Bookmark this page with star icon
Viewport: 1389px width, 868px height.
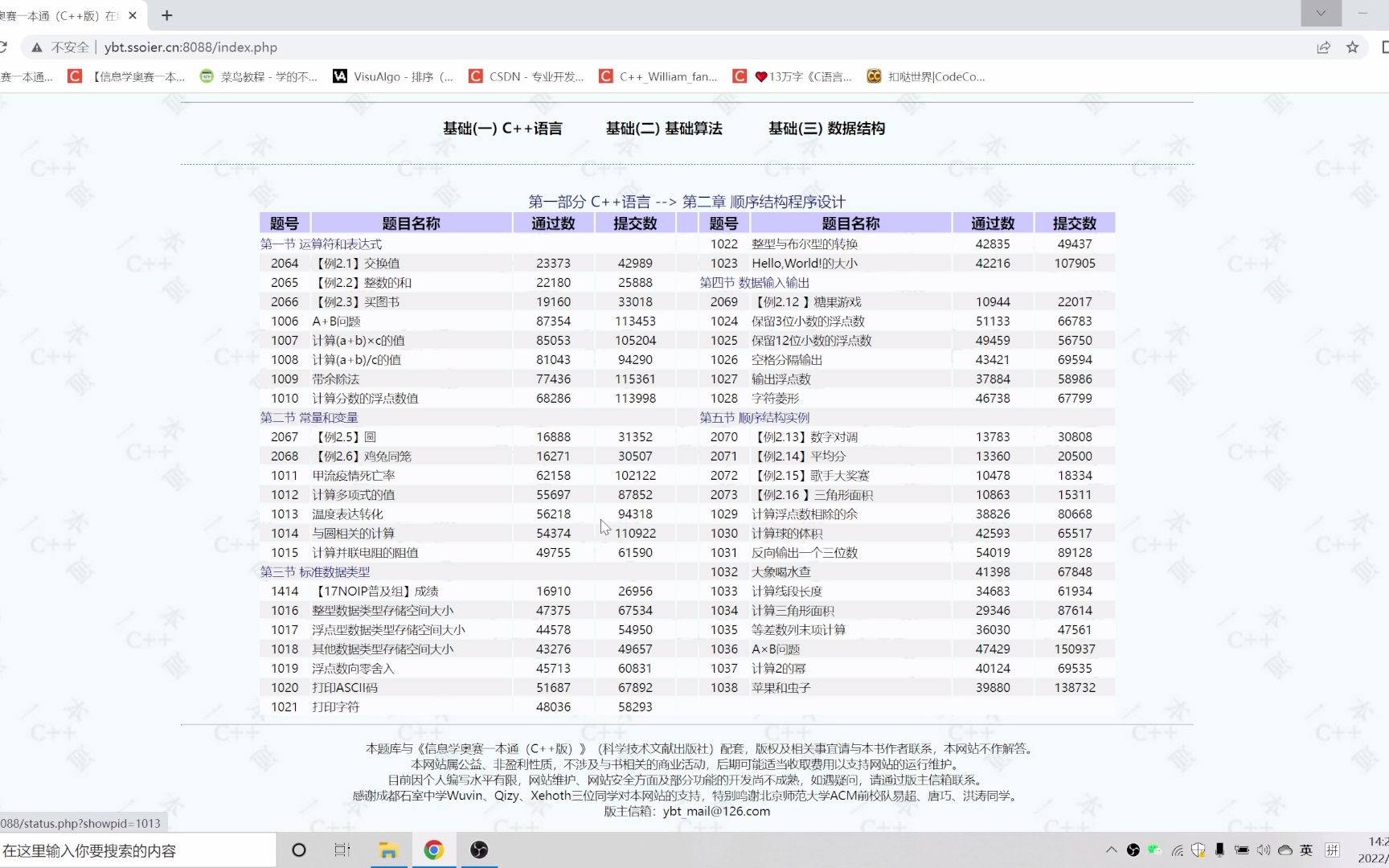(1353, 47)
